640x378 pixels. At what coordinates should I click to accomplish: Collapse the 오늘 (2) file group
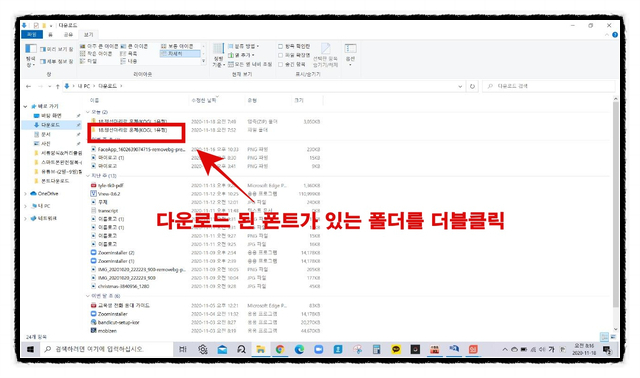click(88, 112)
